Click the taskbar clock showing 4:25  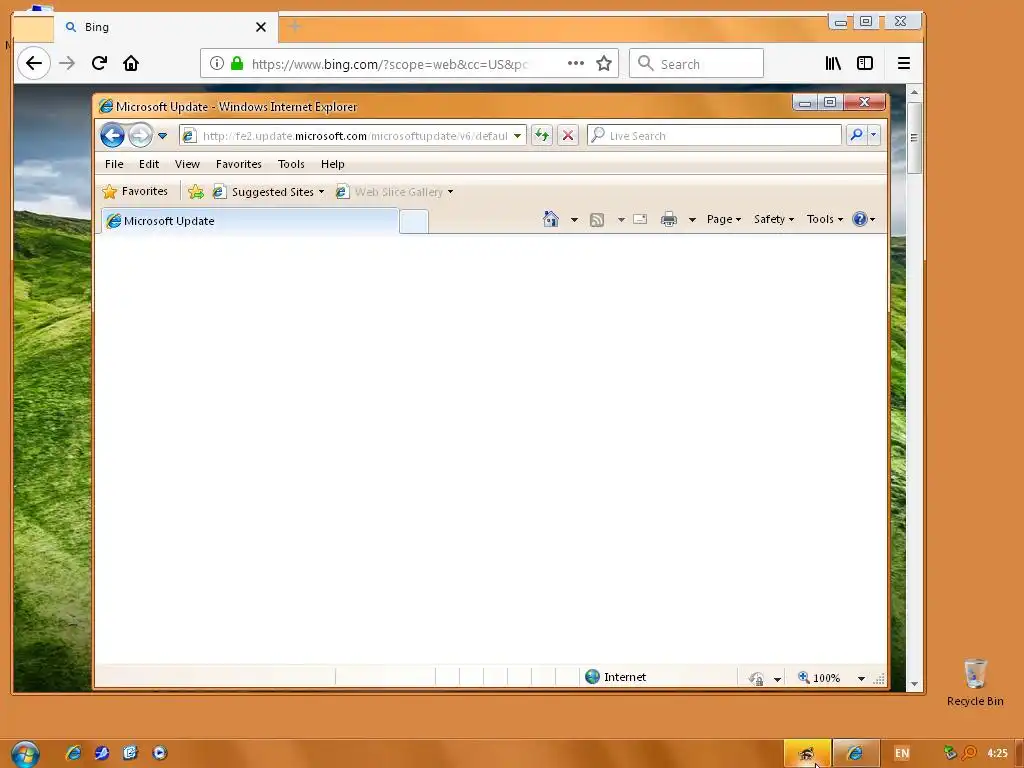(x=997, y=753)
